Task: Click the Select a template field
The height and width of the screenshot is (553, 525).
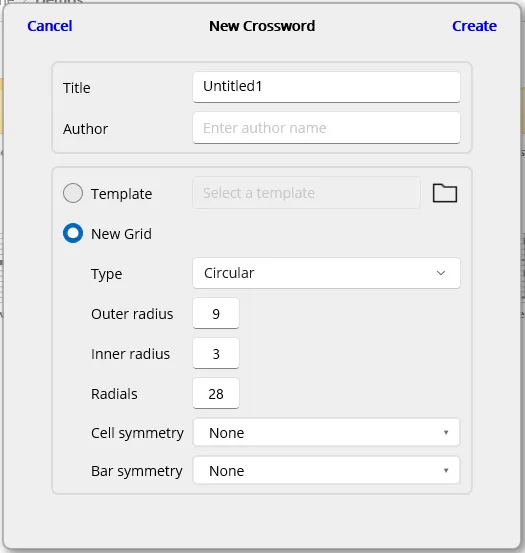Action: click(306, 193)
